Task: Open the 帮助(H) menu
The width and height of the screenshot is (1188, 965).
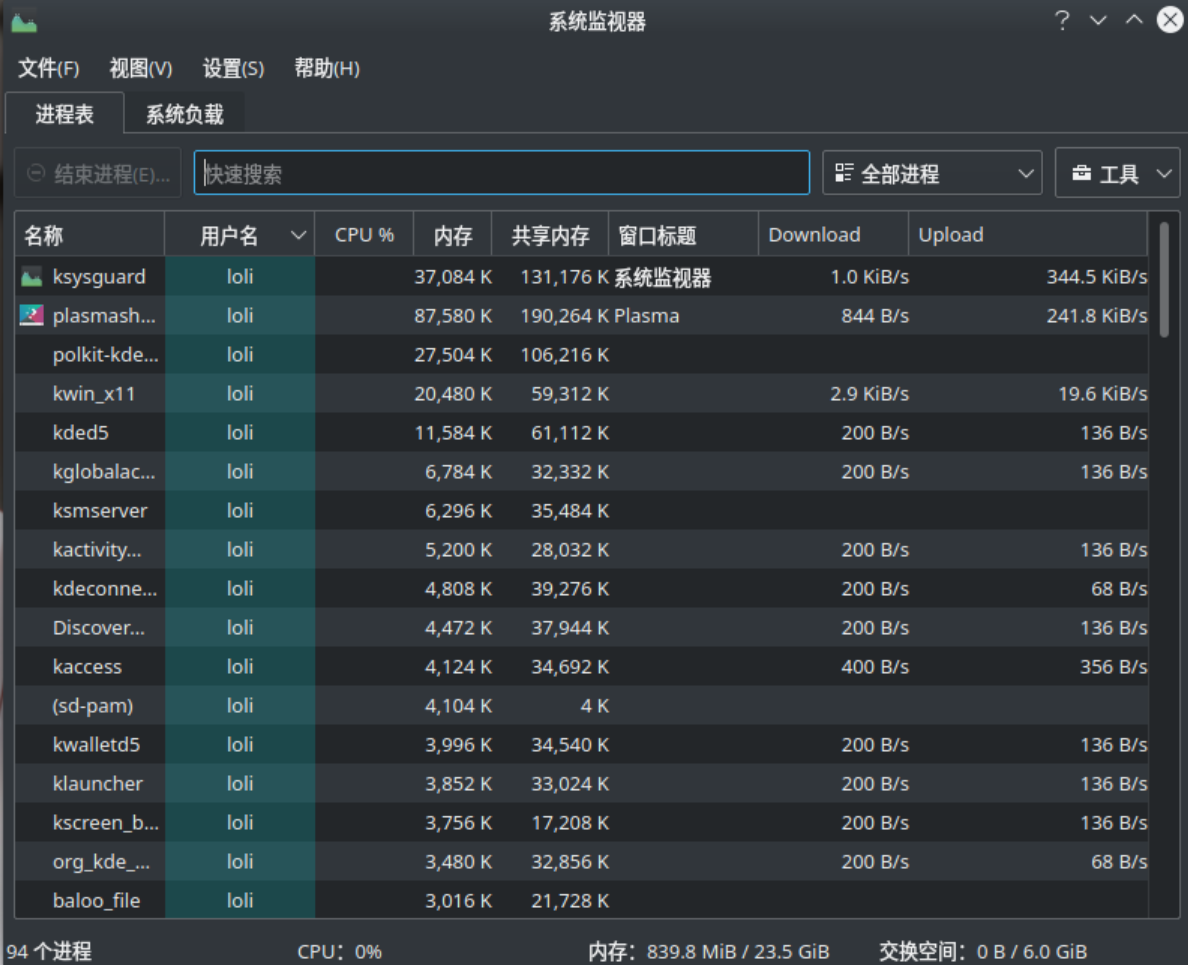Action: (x=326, y=69)
